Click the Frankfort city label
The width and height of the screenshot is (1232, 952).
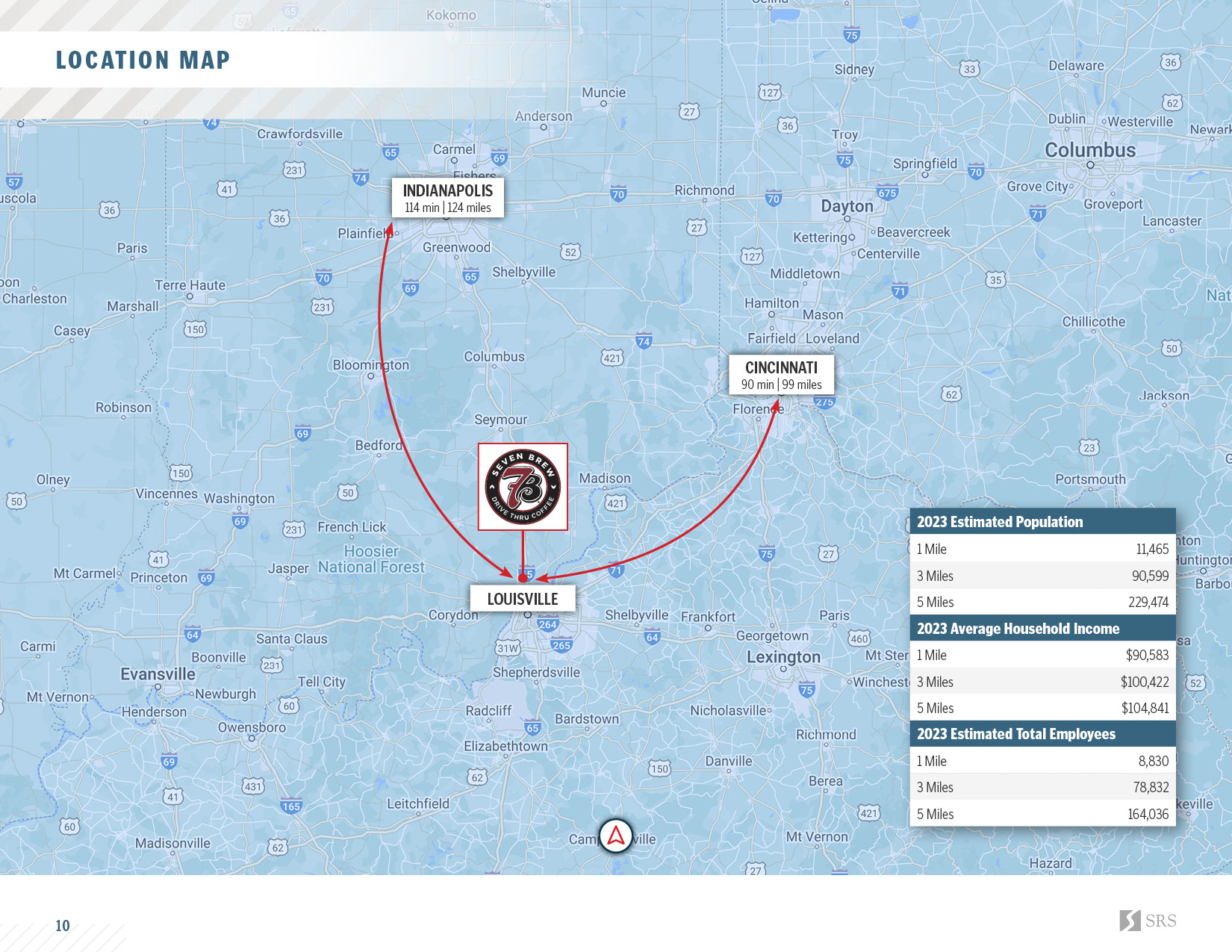point(708,617)
